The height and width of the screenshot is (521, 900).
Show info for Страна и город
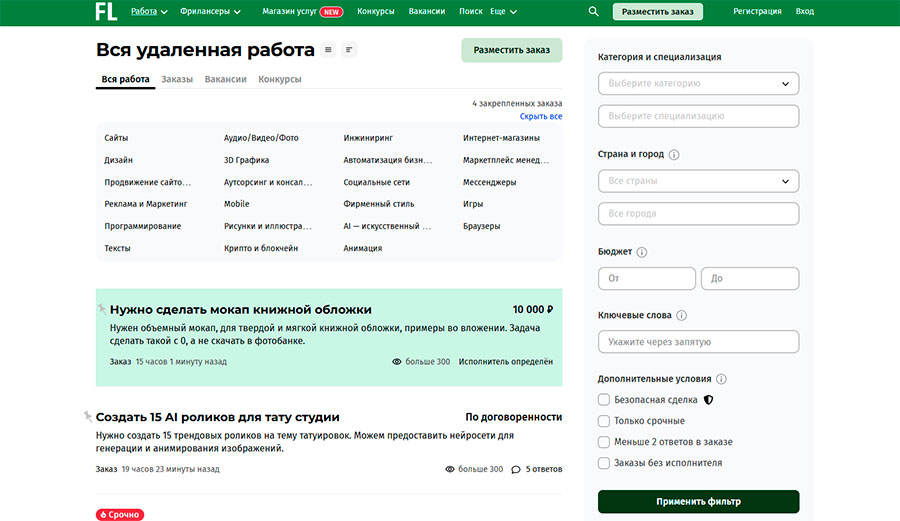674,154
